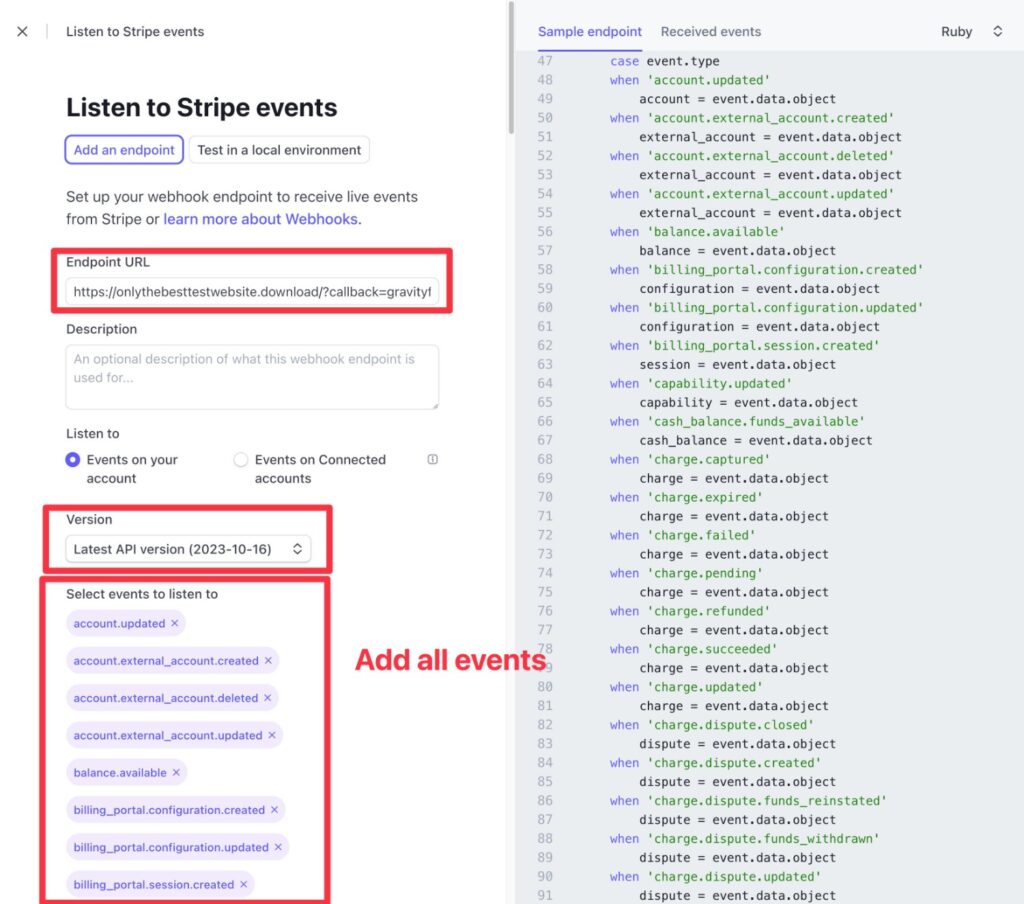Remove the account.external_account.created event tag
The height and width of the screenshot is (904, 1024).
[268, 660]
